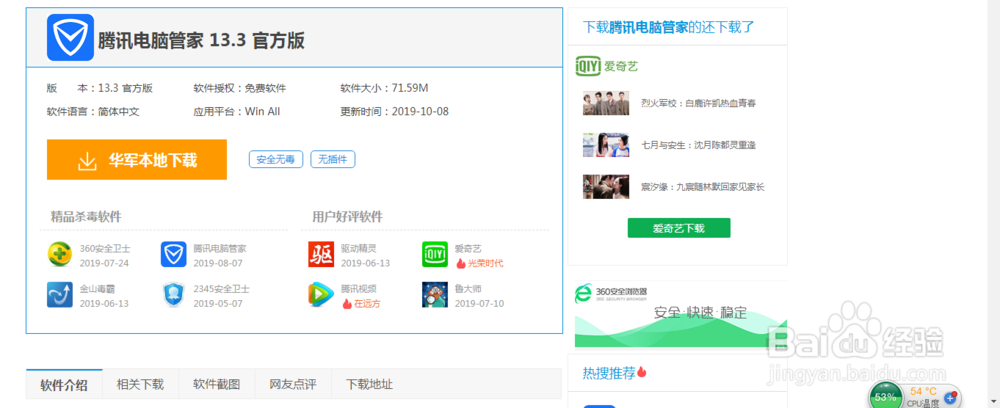Image resolution: width=1000 pixels, height=408 pixels.
Task: Click the 鲁大师 text link
Action: 467,289
